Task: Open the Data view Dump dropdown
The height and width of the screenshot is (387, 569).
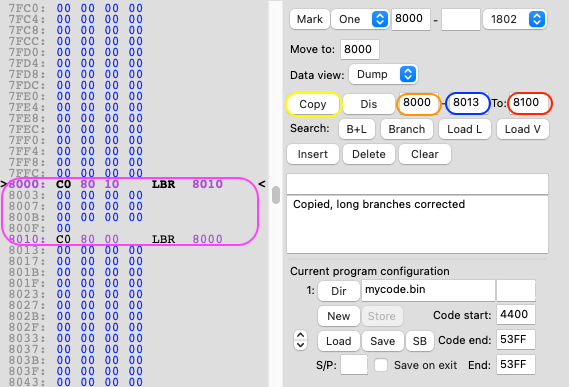Action: pos(383,74)
